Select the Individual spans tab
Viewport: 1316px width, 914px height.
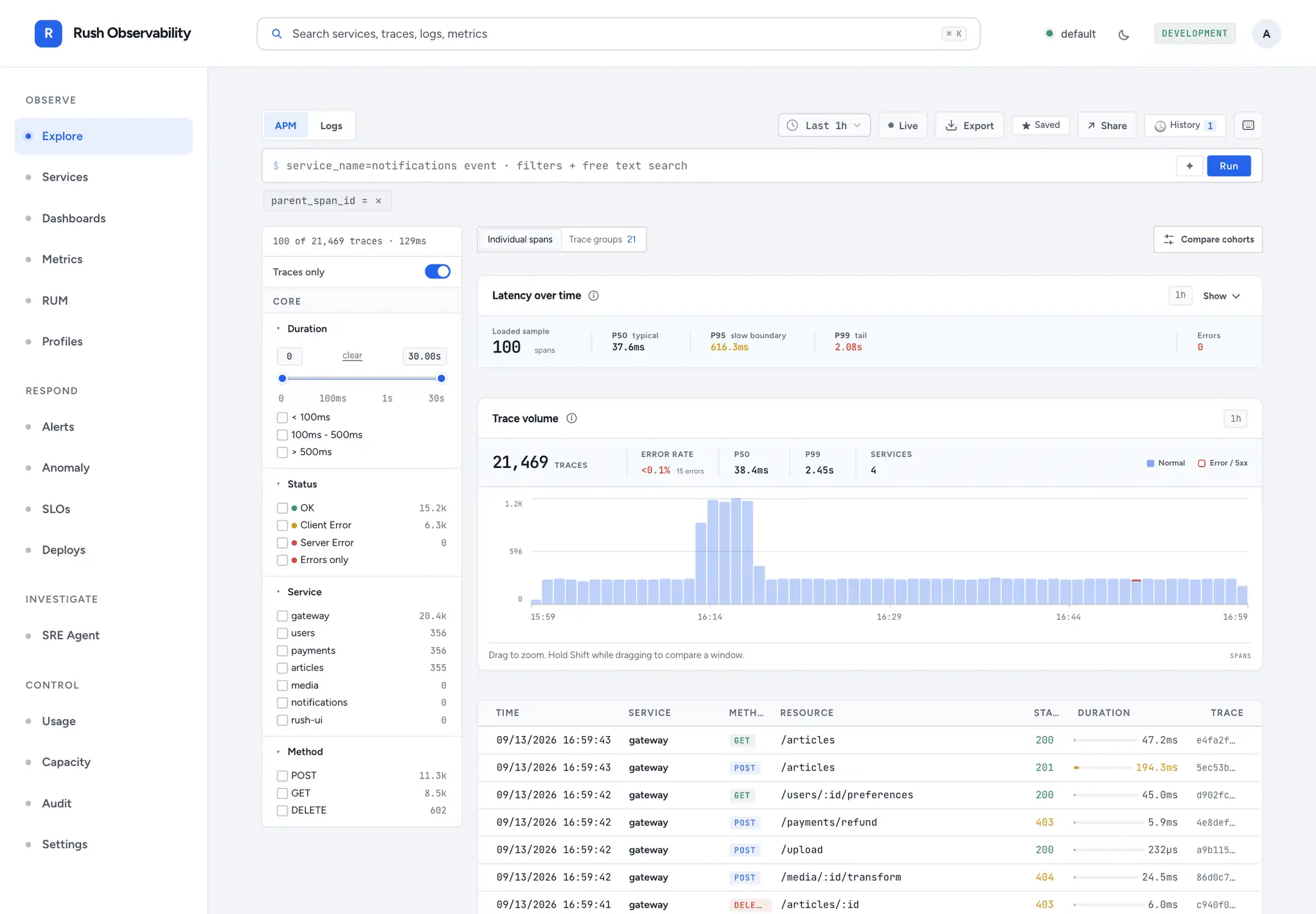[x=520, y=239]
